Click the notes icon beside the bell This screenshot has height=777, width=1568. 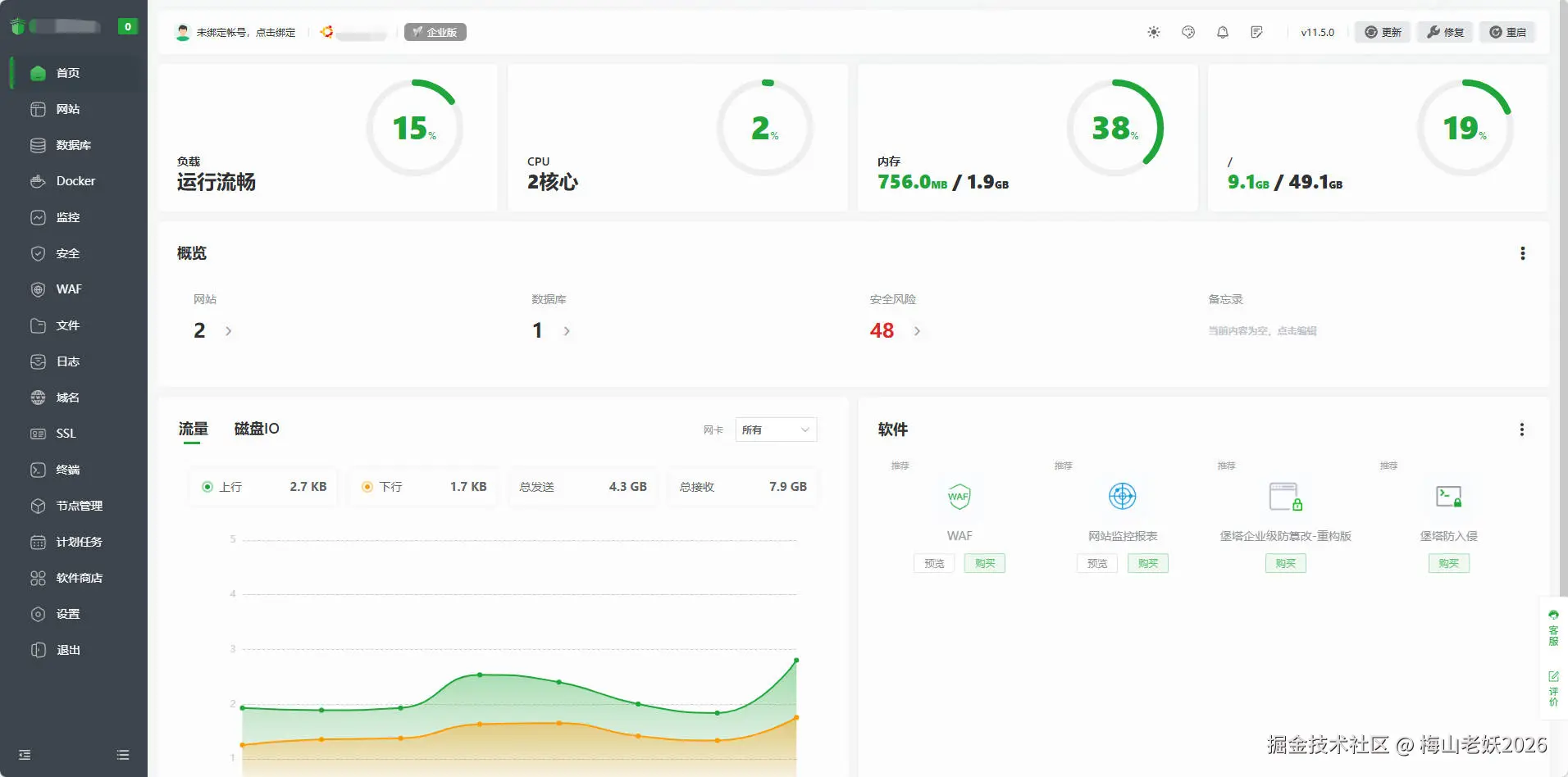point(1256,32)
